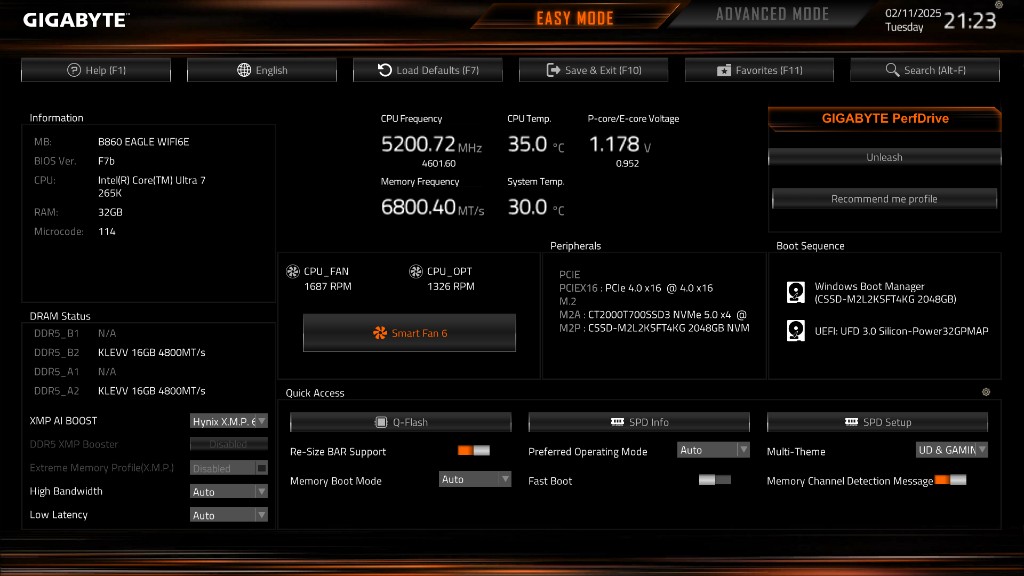Screen dimensions: 1024x576
Task: Click Windows Boot Manager boot entry text
Action: point(885,293)
